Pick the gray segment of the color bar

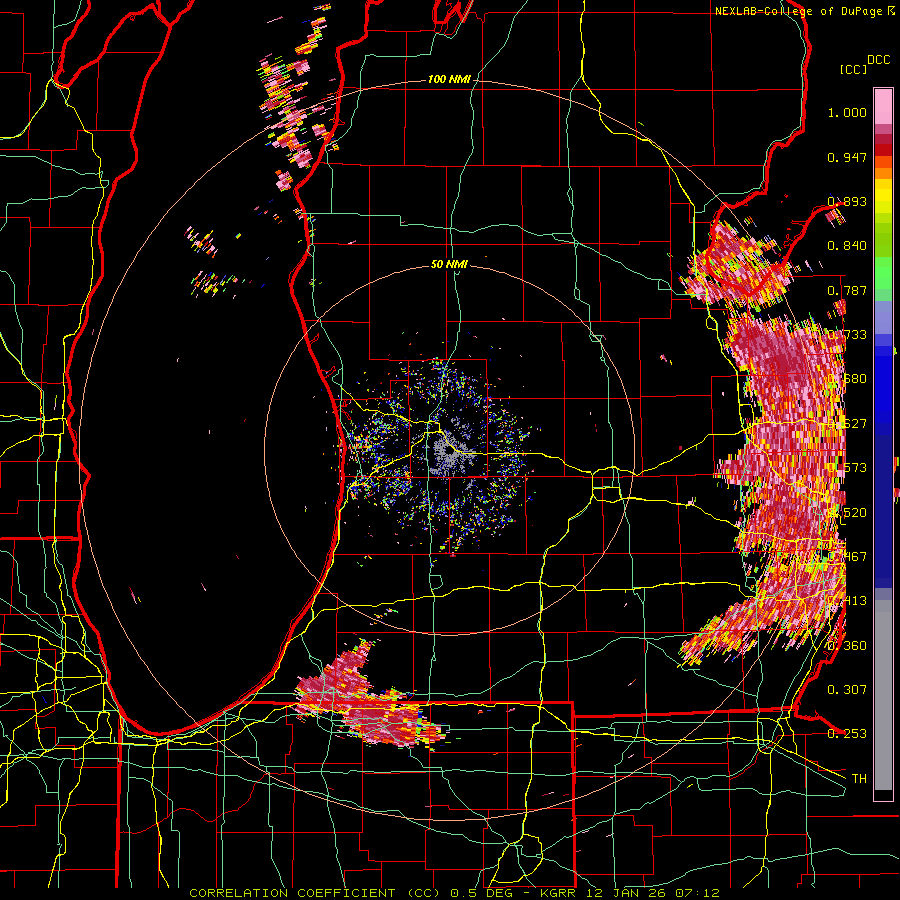click(883, 695)
